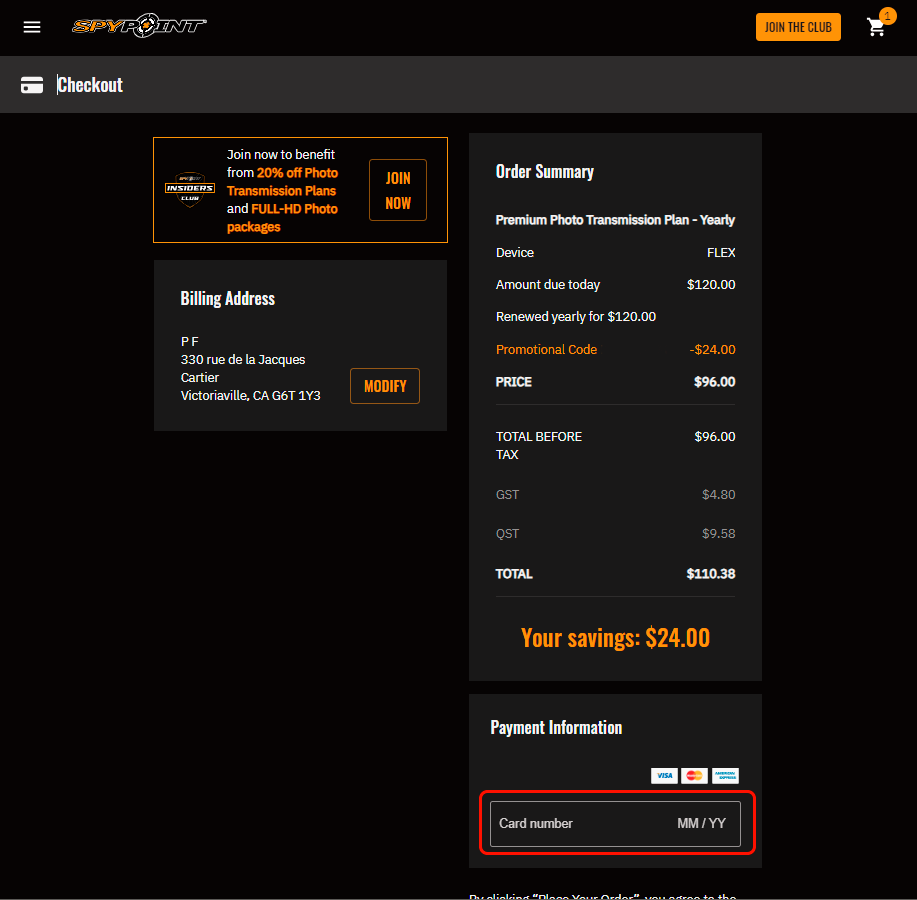The height and width of the screenshot is (900, 917).
Task: Click the Renewed yearly for $120.00 text
Action: pyautogui.click(x=576, y=317)
